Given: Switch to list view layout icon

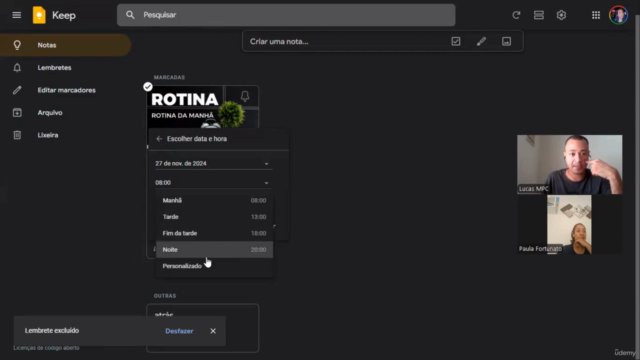Looking at the screenshot, I should [539, 15].
